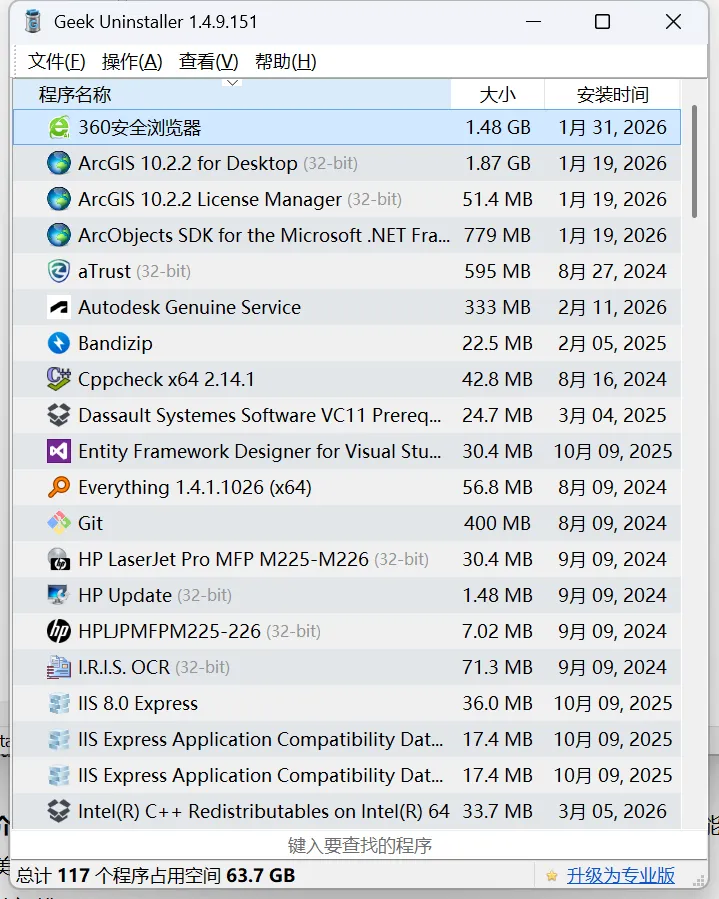Sort list by 大小 column header
This screenshot has width=719, height=899.
498,94
